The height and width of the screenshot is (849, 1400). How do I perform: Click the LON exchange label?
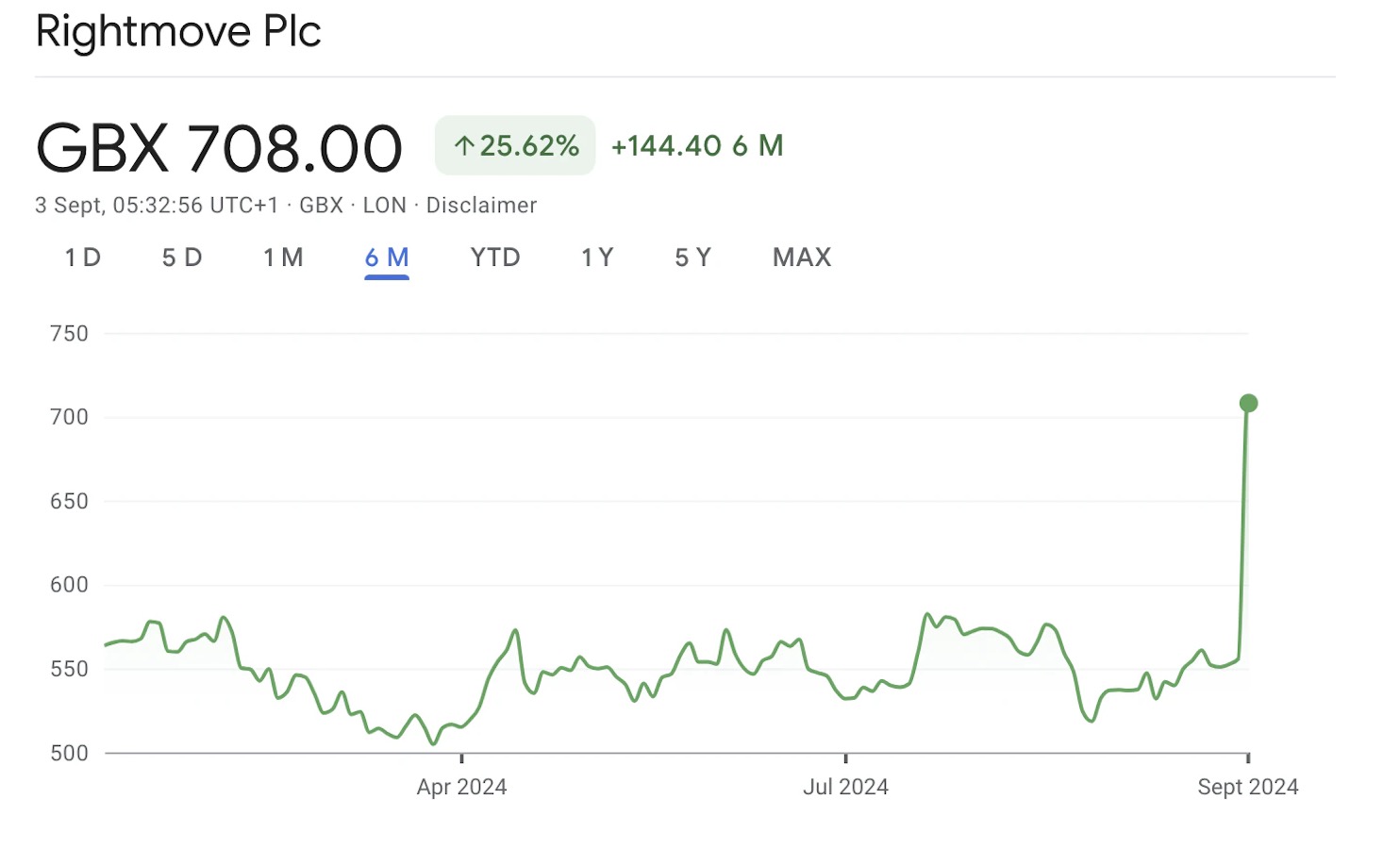click(x=385, y=206)
